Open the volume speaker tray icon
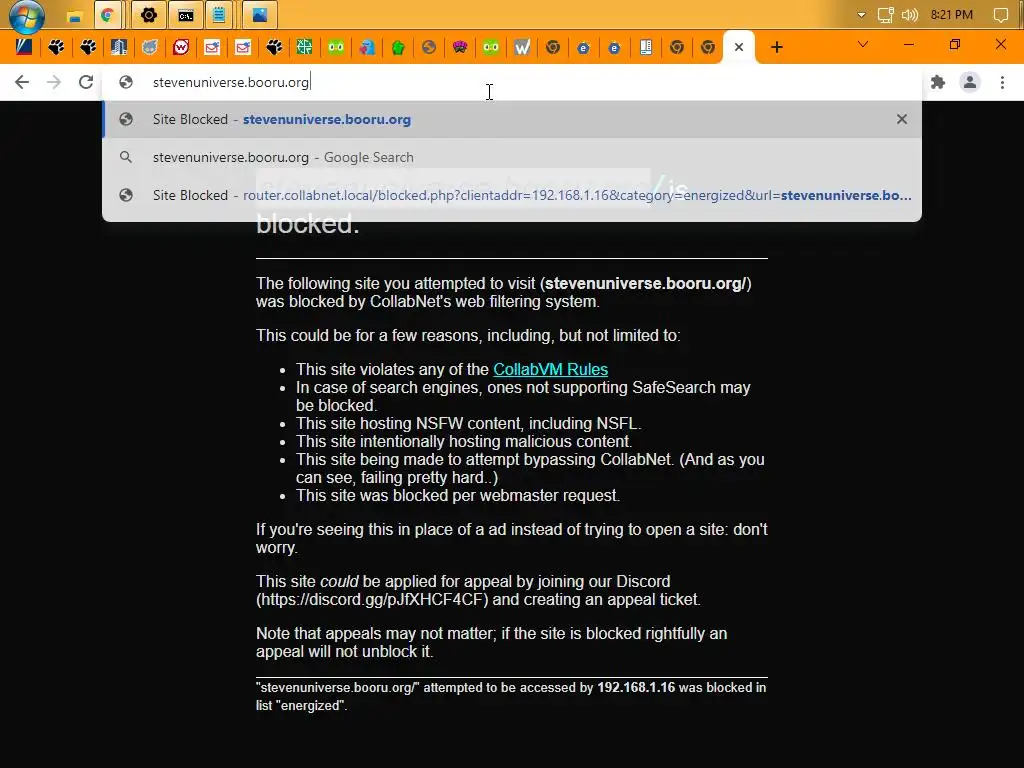The width and height of the screenshot is (1024, 768). pyautogui.click(x=910, y=15)
